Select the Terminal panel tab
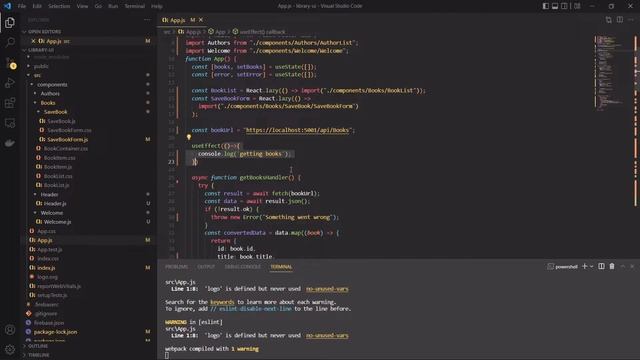Screen dimensions: 640x360 (281, 267)
